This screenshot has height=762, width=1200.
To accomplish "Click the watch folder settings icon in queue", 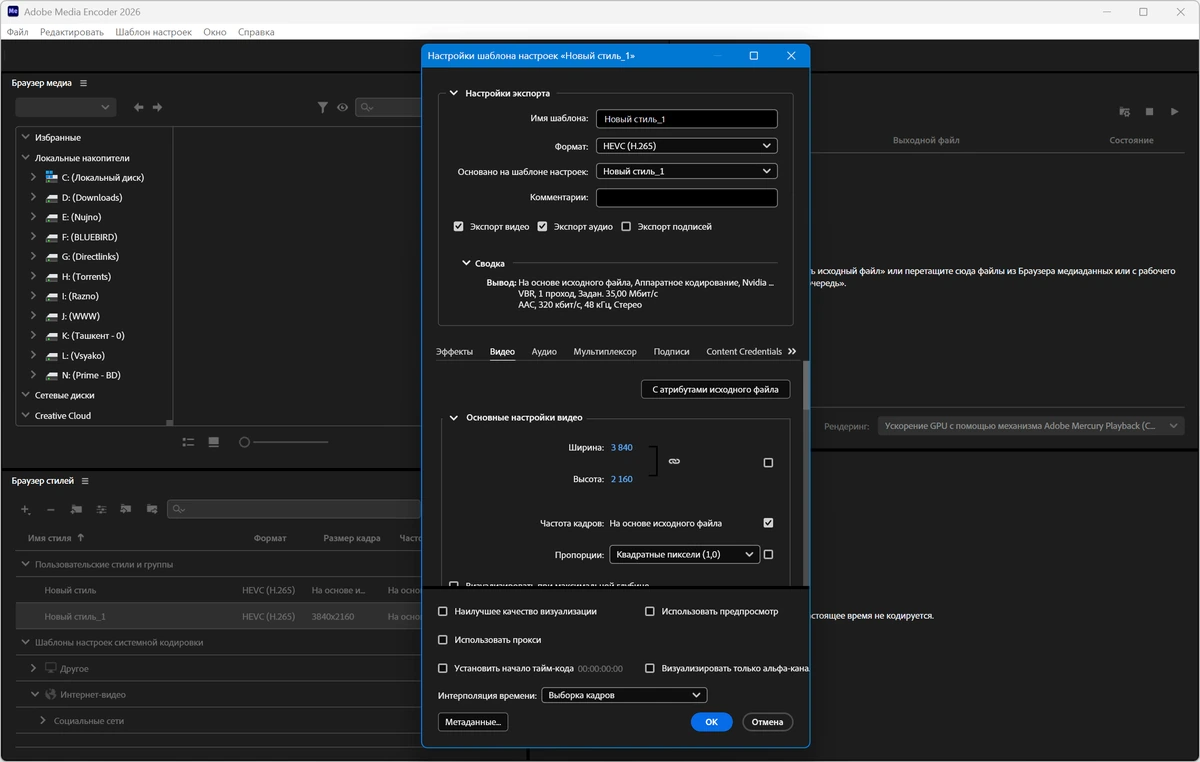I will click(1125, 112).
